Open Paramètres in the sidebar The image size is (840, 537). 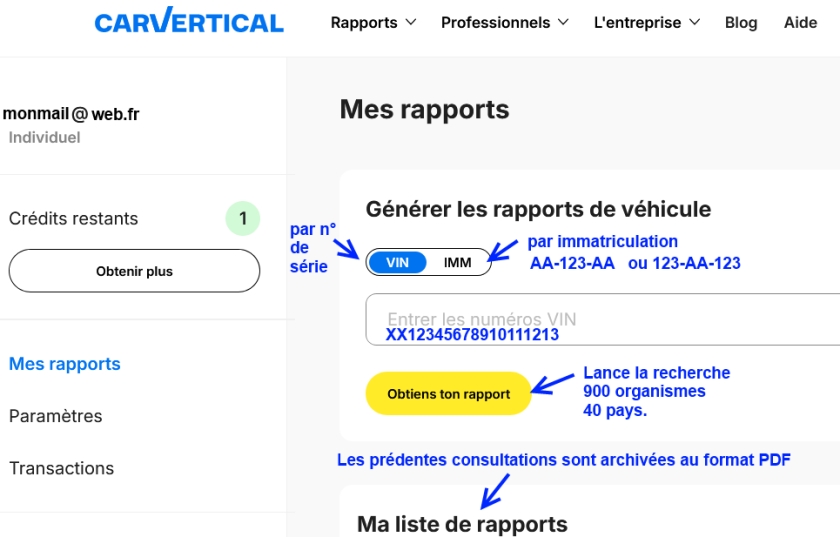pyautogui.click(x=56, y=416)
